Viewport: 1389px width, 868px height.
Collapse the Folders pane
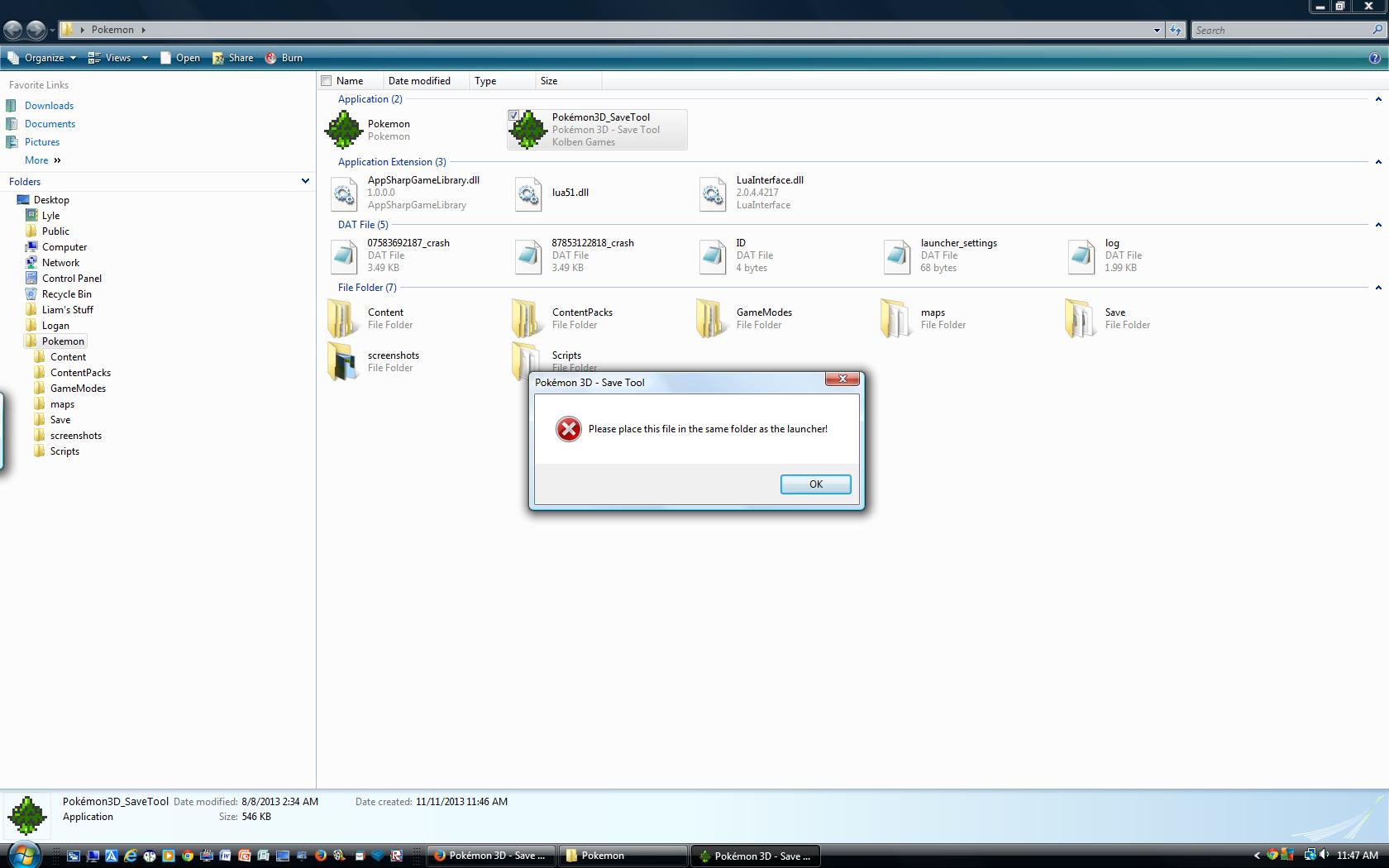[305, 181]
